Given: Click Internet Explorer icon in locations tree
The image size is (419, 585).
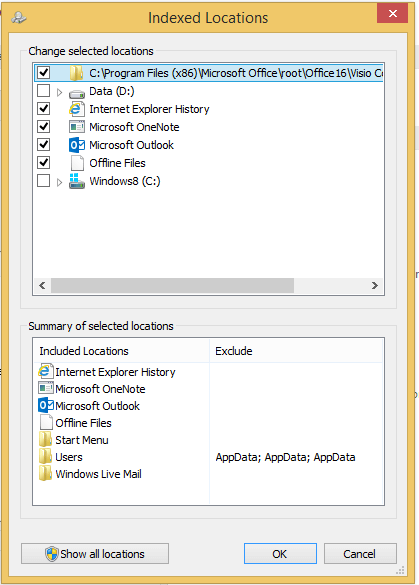Looking at the screenshot, I should (x=76, y=109).
